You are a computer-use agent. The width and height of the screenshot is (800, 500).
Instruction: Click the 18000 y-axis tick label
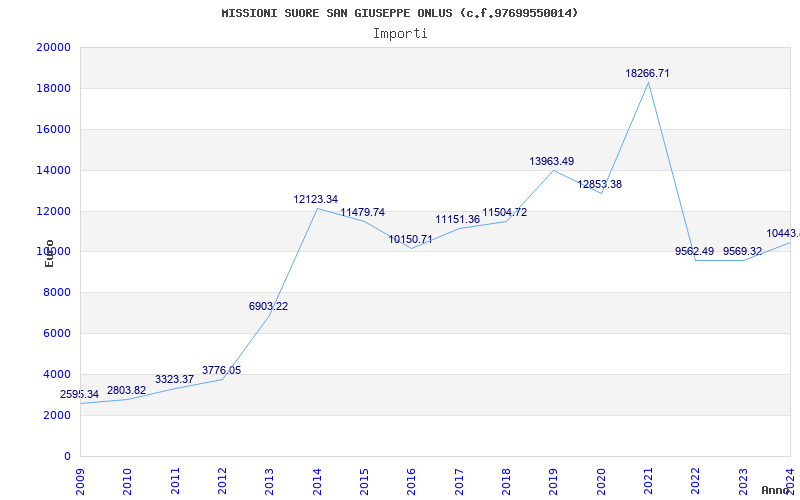(x=54, y=88)
